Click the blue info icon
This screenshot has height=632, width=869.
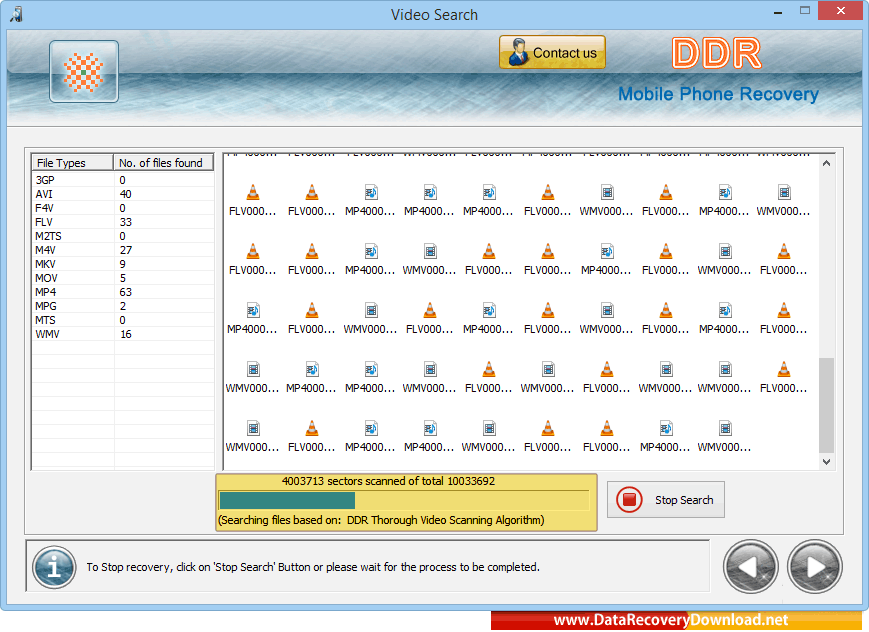tap(54, 567)
